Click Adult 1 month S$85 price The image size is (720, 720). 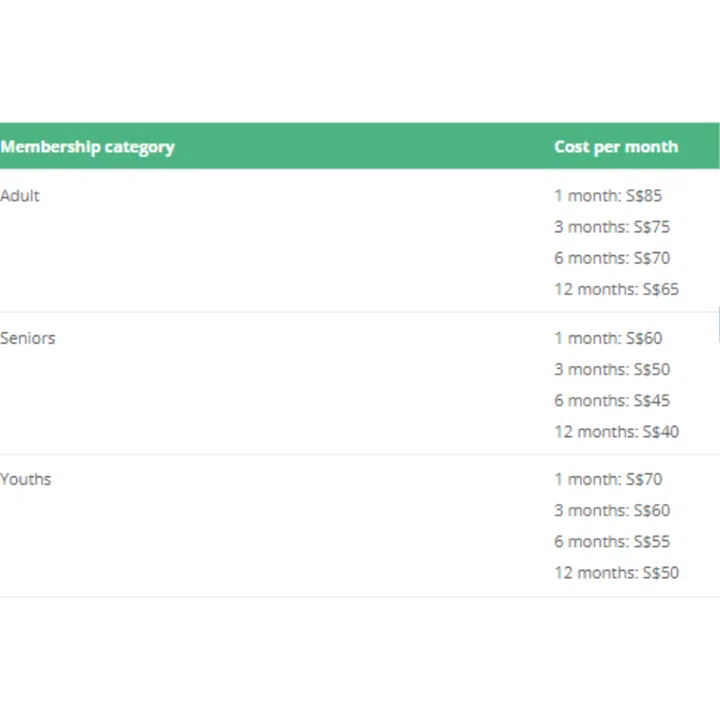(x=608, y=196)
